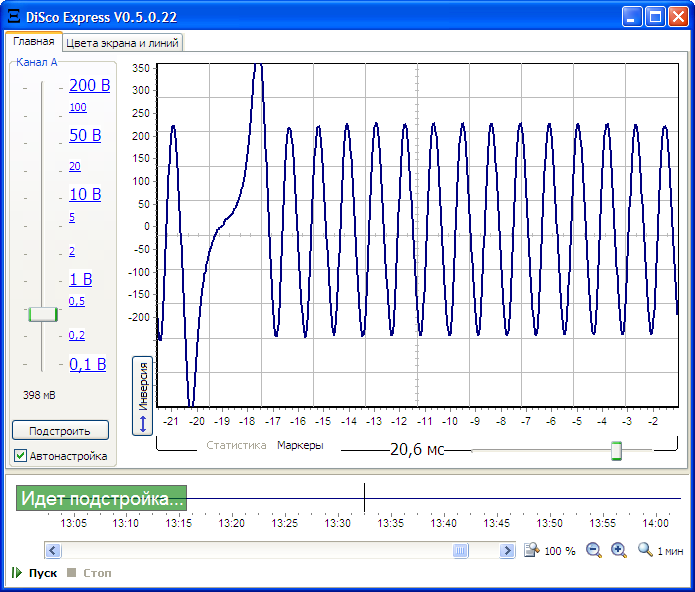Select the 50 В voltage range
The height and width of the screenshot is (592, 695).
pyautogui.click(x=85, y=136)
